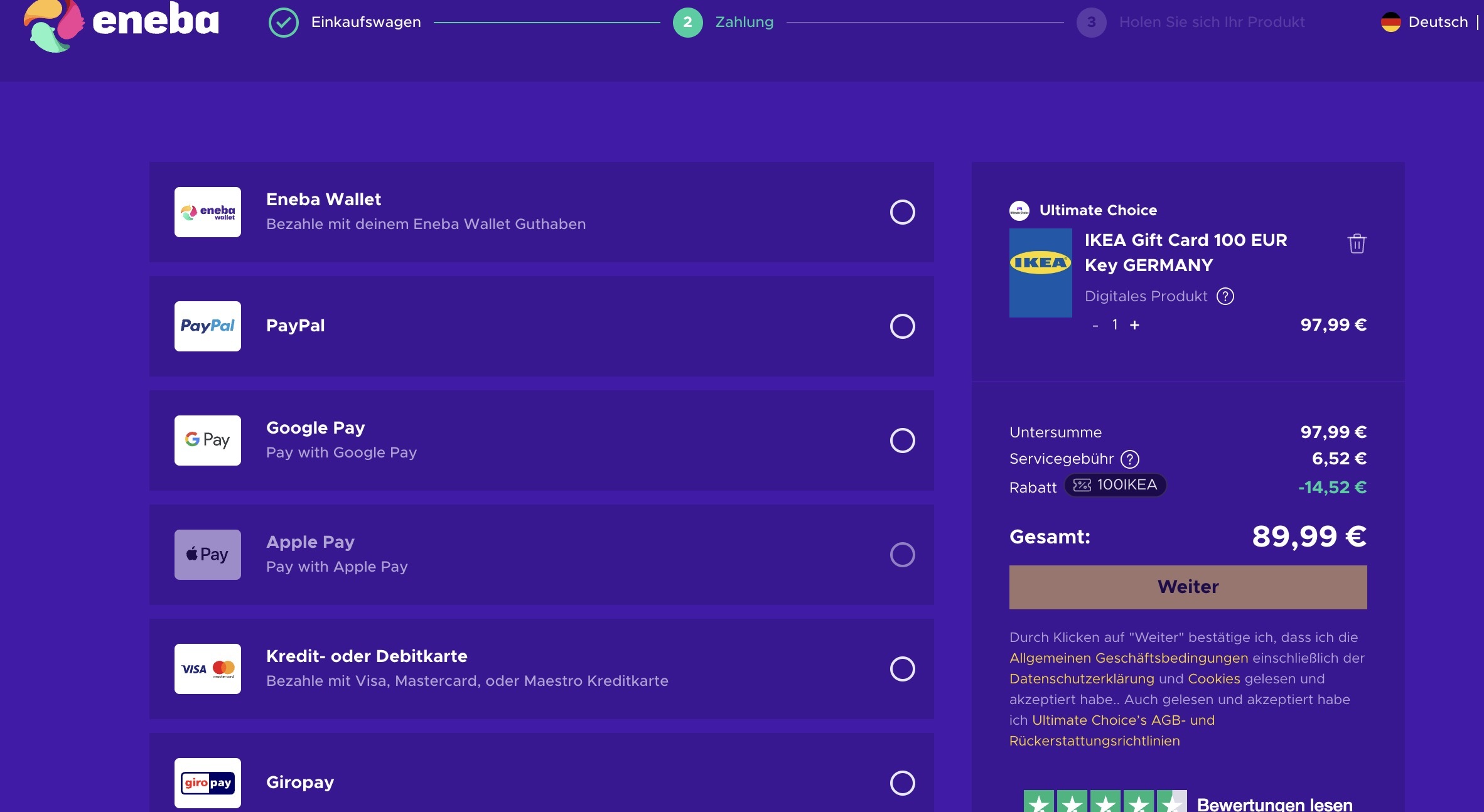Click the PayPal logo icon
1484x812 pixels.
208,326
